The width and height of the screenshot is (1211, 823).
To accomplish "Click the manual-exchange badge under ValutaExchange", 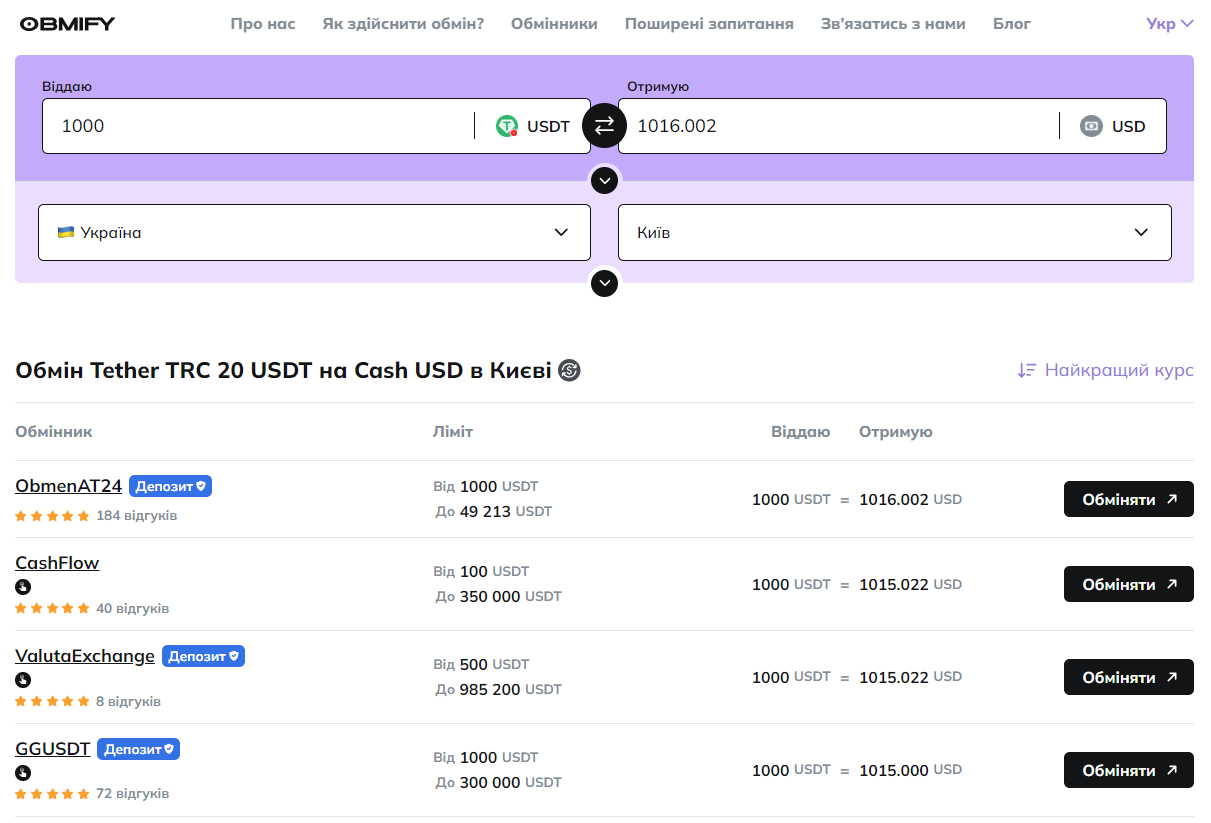I will (23, 680).
